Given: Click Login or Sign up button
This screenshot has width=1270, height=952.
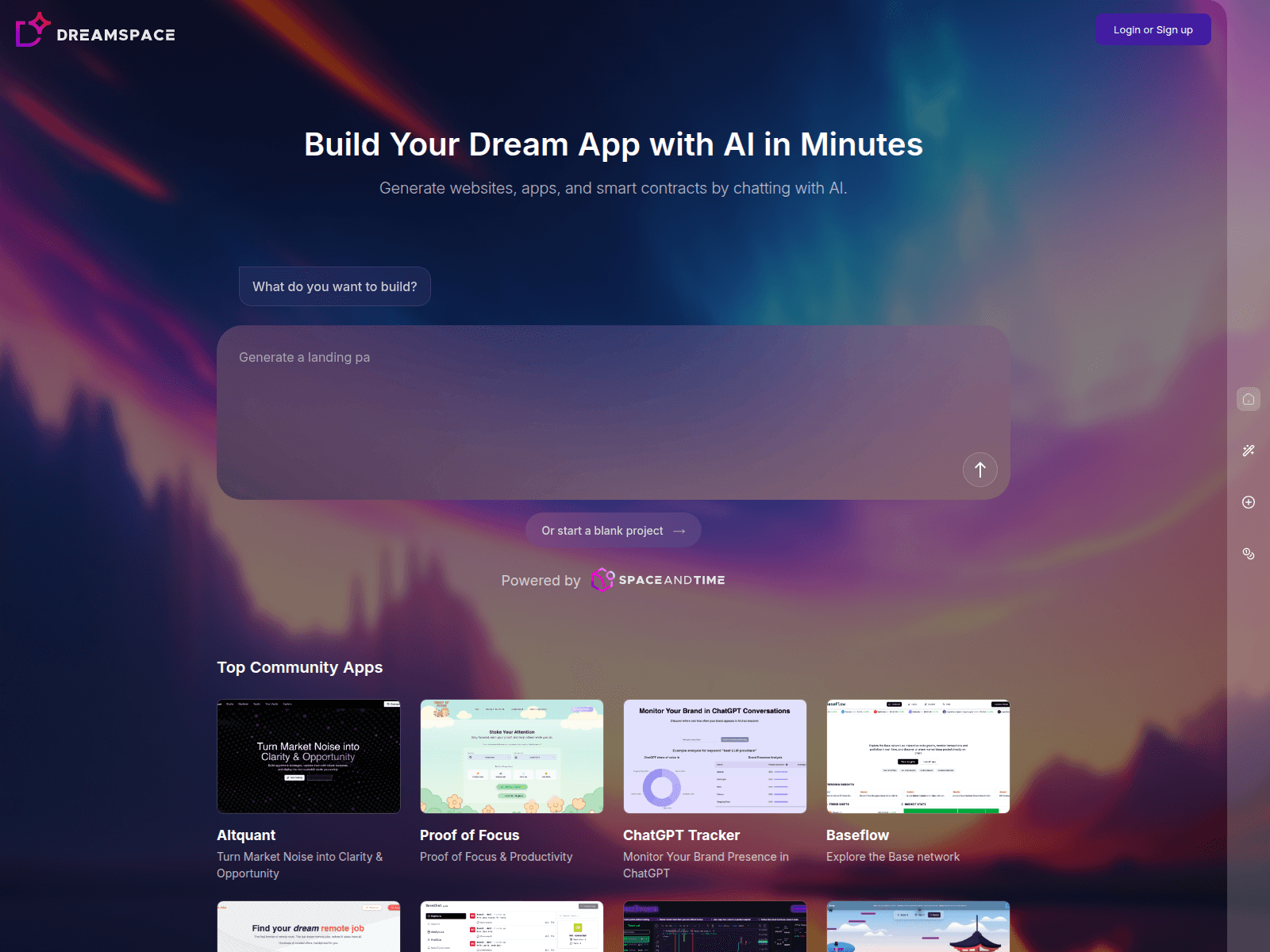Looking at the screenshot, I should tap(1153, 29).
